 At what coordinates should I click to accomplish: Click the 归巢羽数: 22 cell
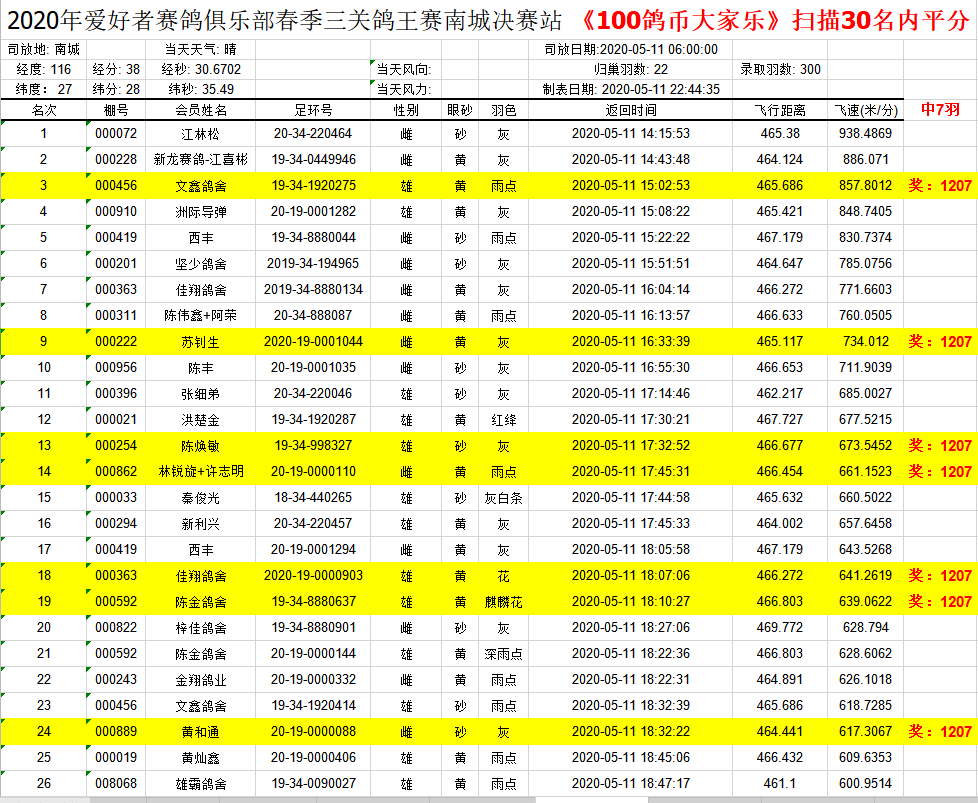click(631, 69)
